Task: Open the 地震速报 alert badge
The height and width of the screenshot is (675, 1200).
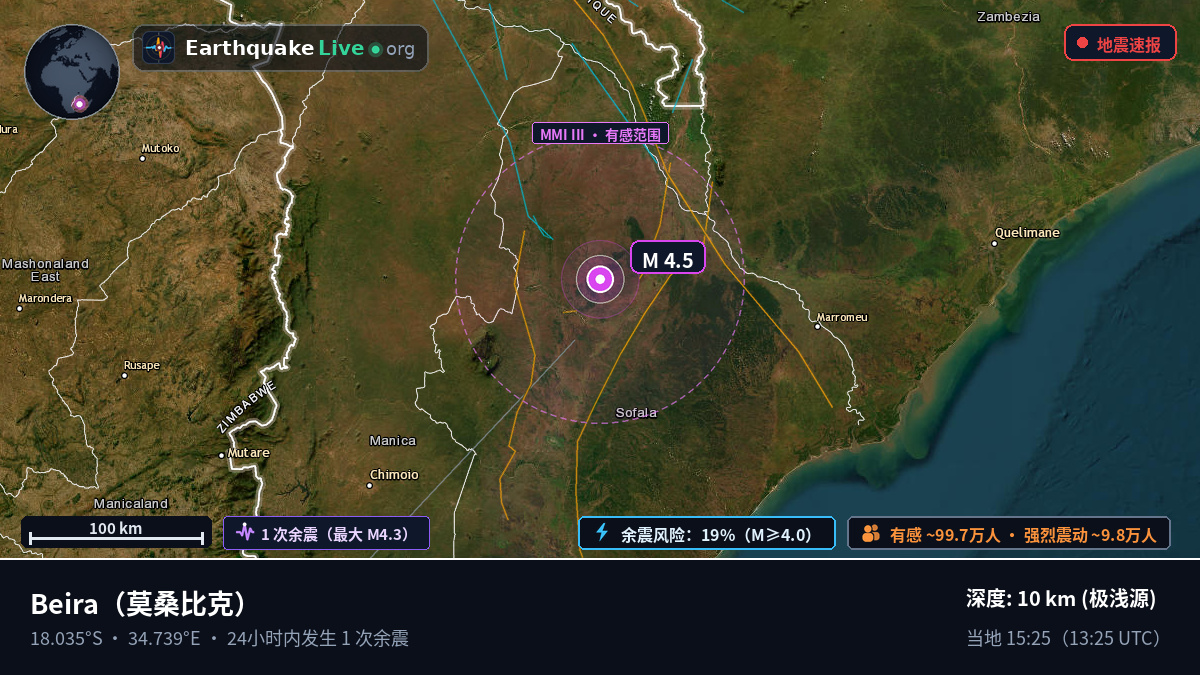Action: pyautogui.click(x=1120, y=43)
